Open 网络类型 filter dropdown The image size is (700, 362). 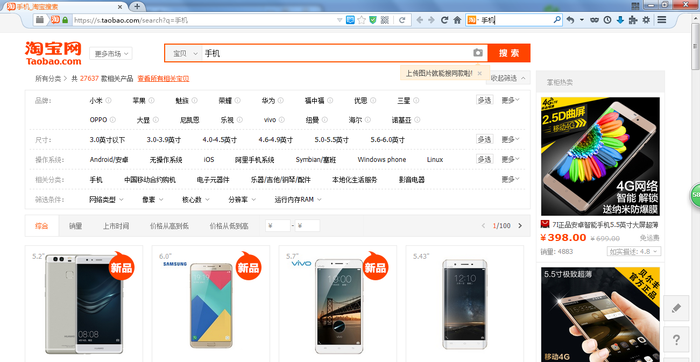coord(106,200)
